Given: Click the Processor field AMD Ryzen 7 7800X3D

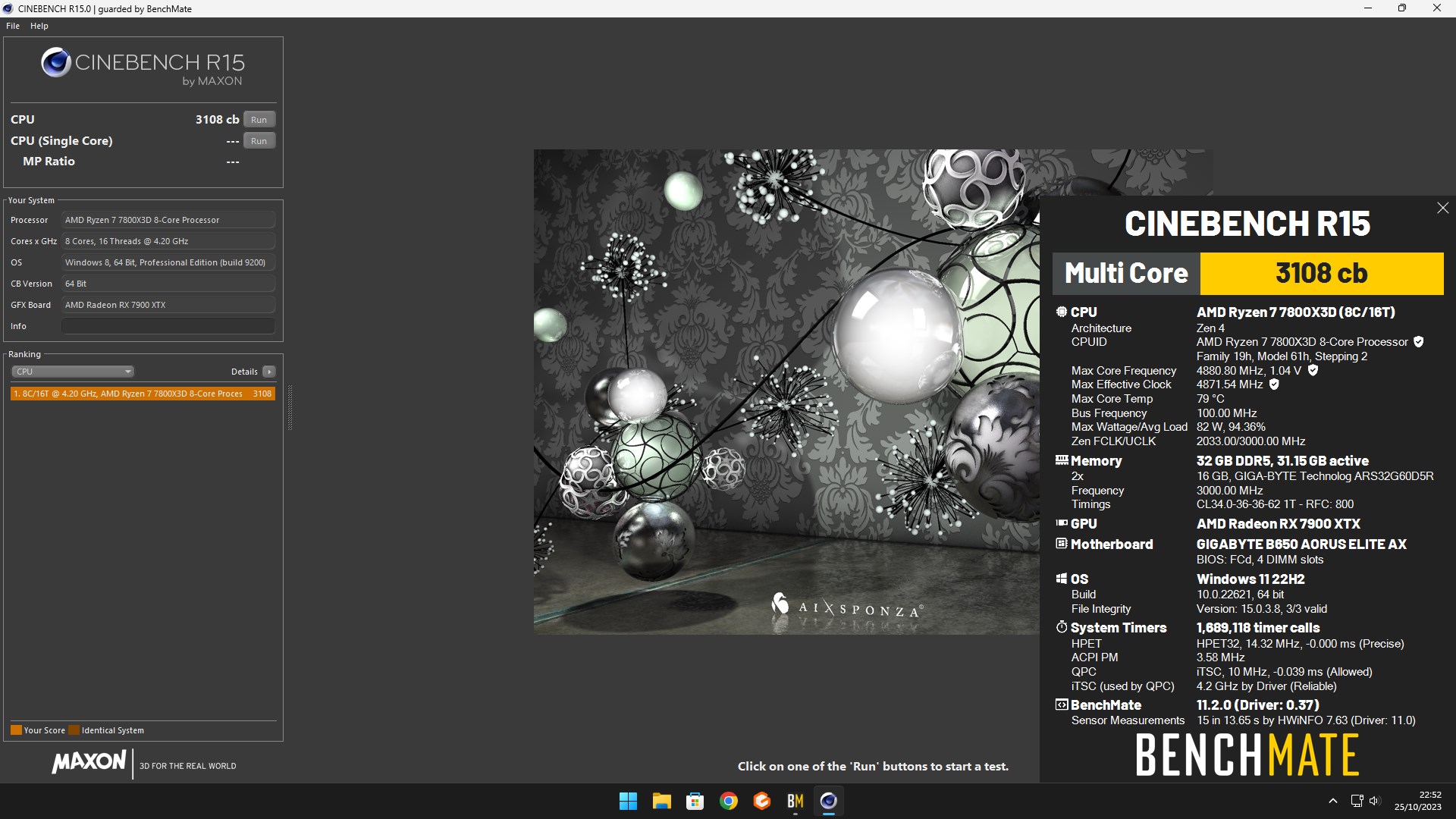Looking at the screenshot, I should 168,220.
